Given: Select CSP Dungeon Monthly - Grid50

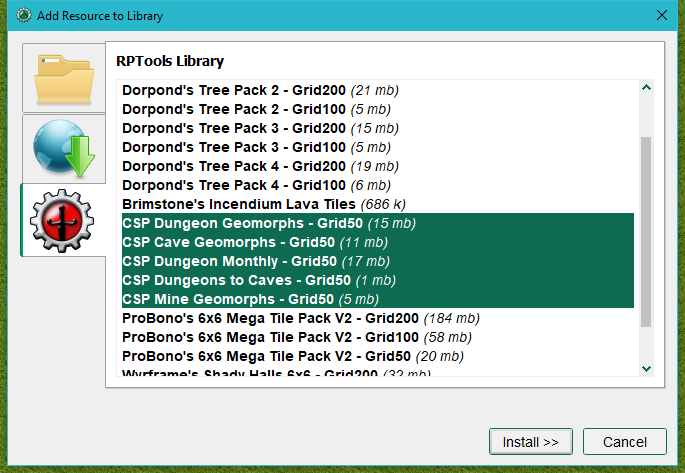Looking at the screenshot, I should (x=378, y=261).
